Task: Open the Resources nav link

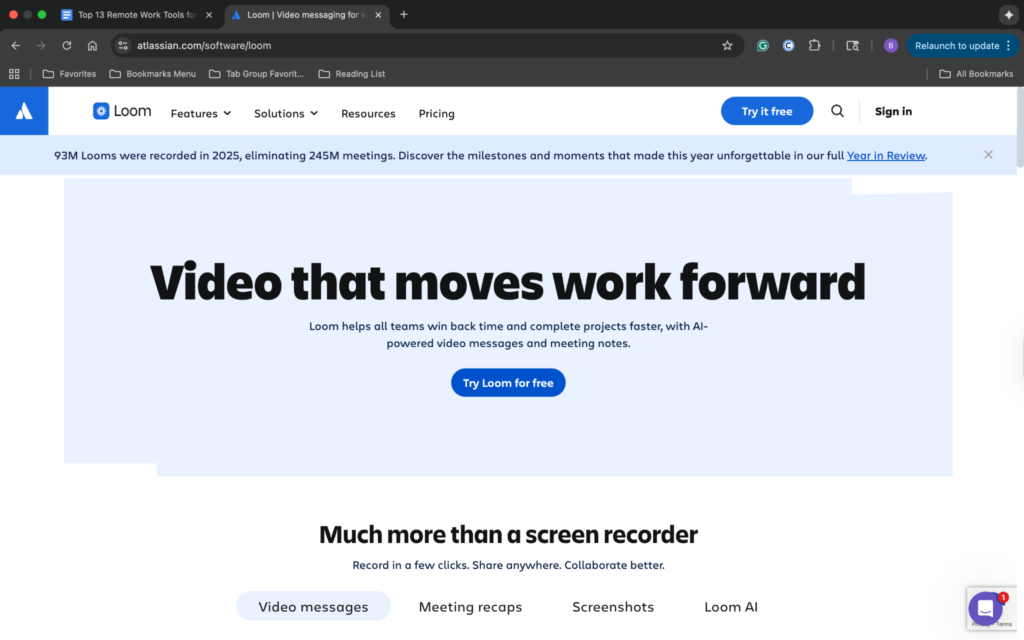Action: tap(368, 114)
